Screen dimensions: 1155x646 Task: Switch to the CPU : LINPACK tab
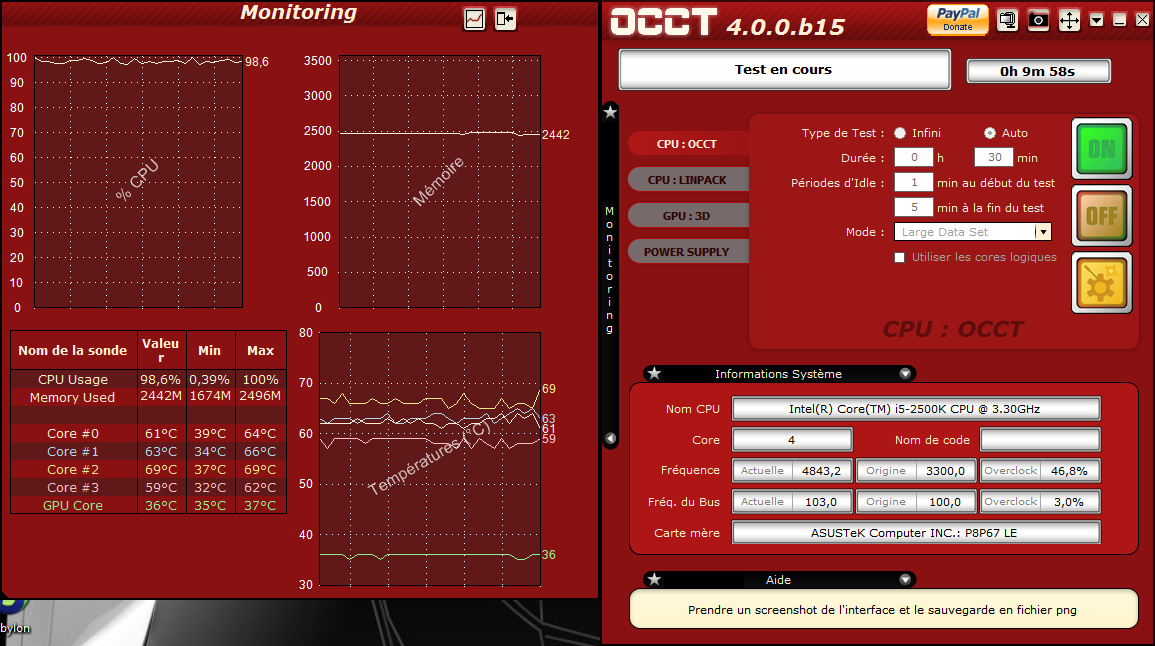pyautogui.click(x=687, y=180)
